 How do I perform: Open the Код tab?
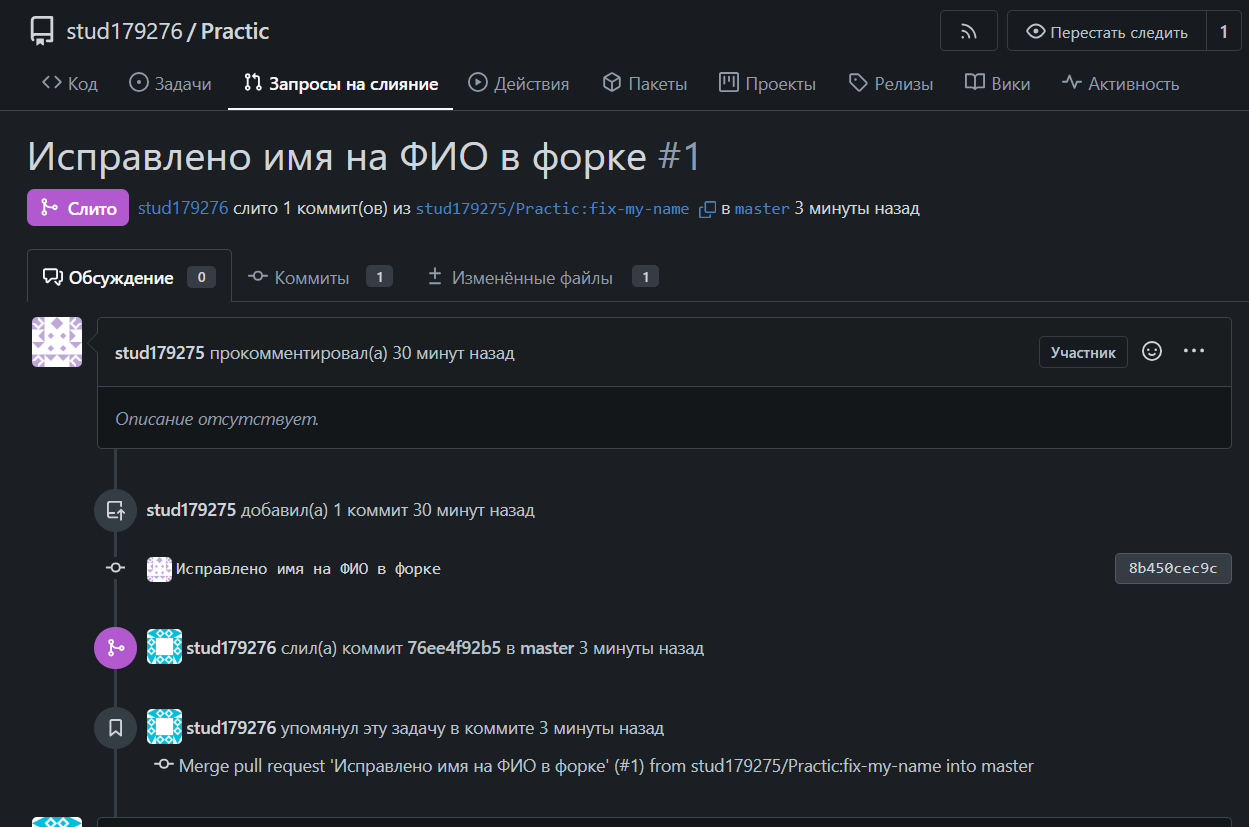click(70, 84)
